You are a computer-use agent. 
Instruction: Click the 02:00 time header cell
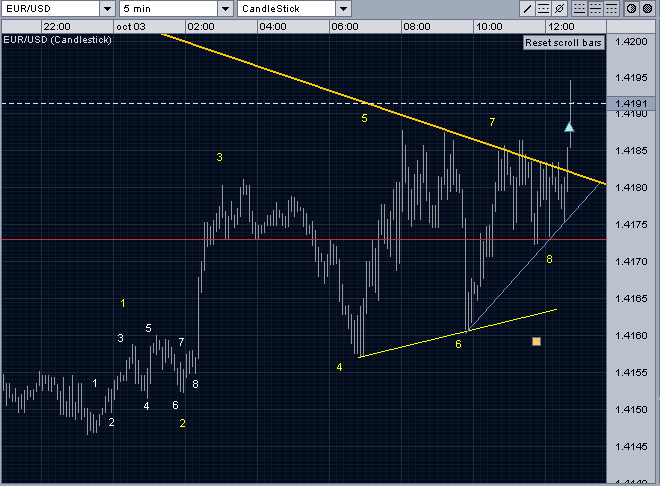[x=221, y=27]
